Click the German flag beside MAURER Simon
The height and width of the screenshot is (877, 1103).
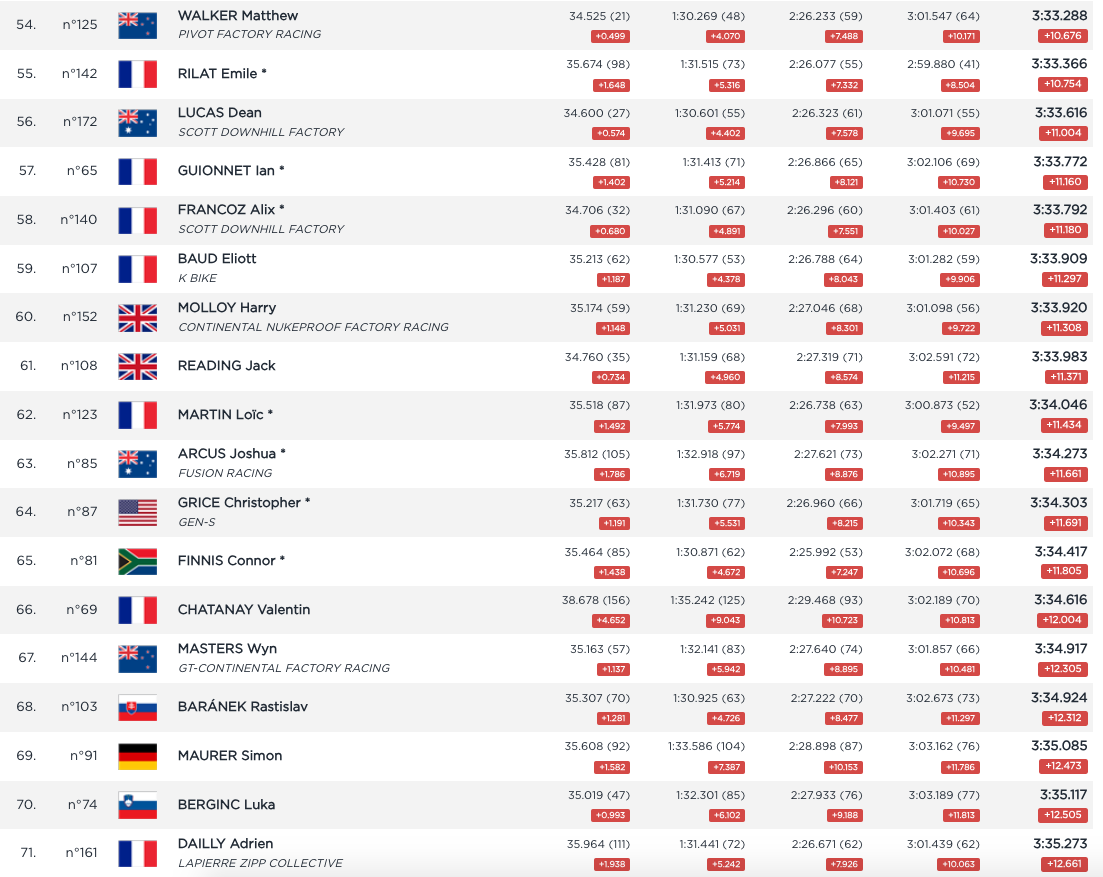(137, 756)
